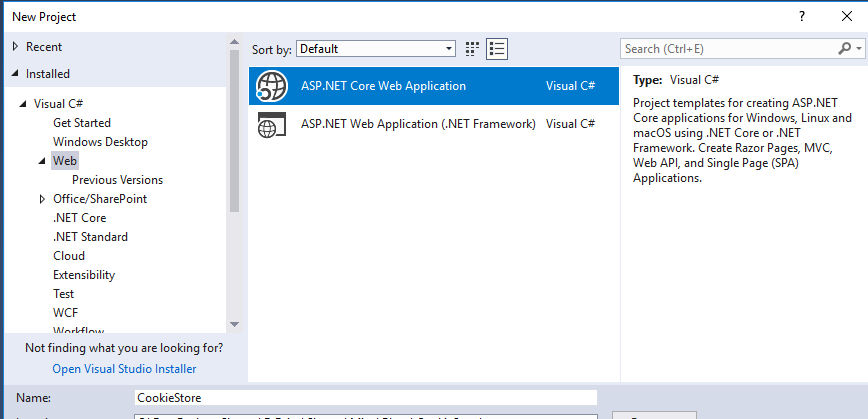Viewport: 868px width, 419px height.
Task: Select the Test category
Action: coord(64,293)
